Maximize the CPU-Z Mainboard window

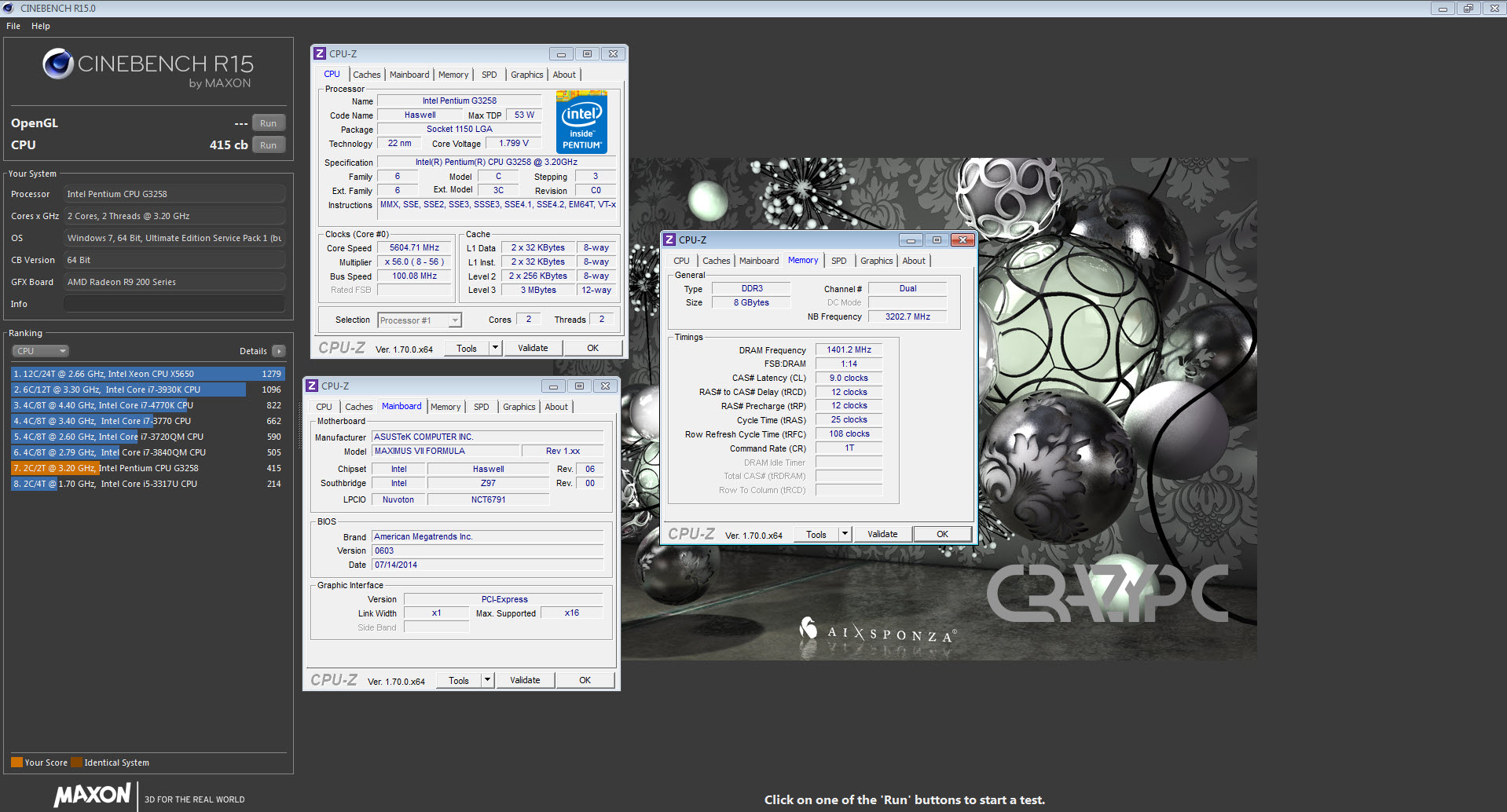579,386
